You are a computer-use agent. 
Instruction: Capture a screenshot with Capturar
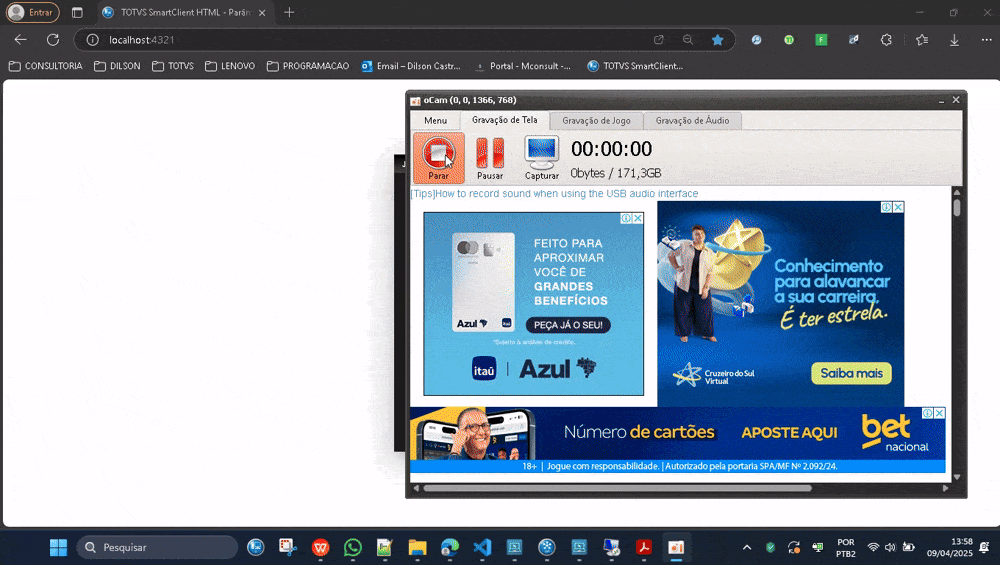[x=541, y=158]
